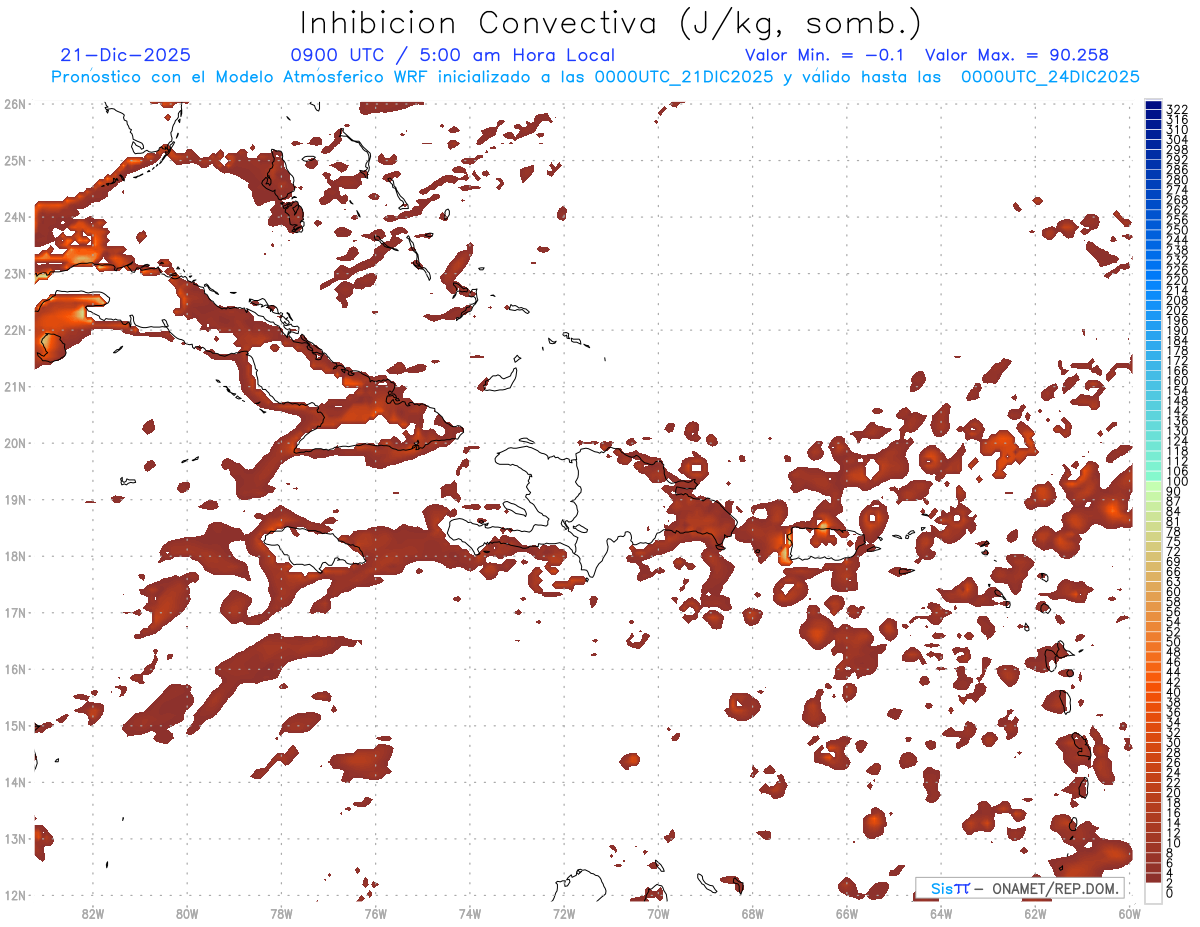Click the '0900 UTC / 5:00 am Hora Local' time

tap(452, 56)
